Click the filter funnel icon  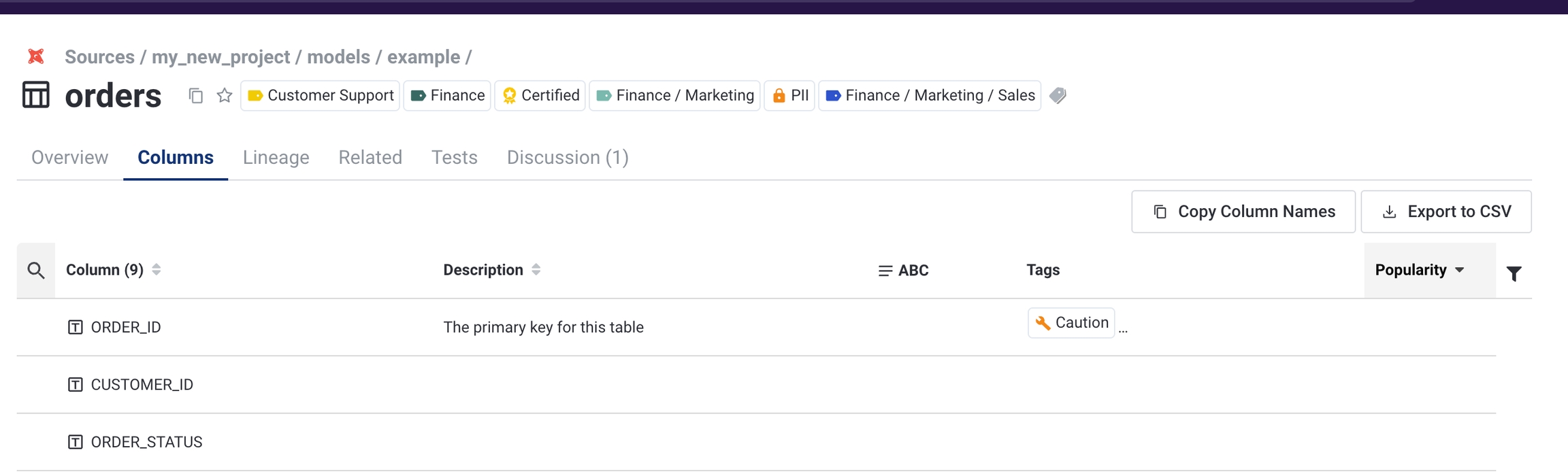click(x=1514, y=273)
